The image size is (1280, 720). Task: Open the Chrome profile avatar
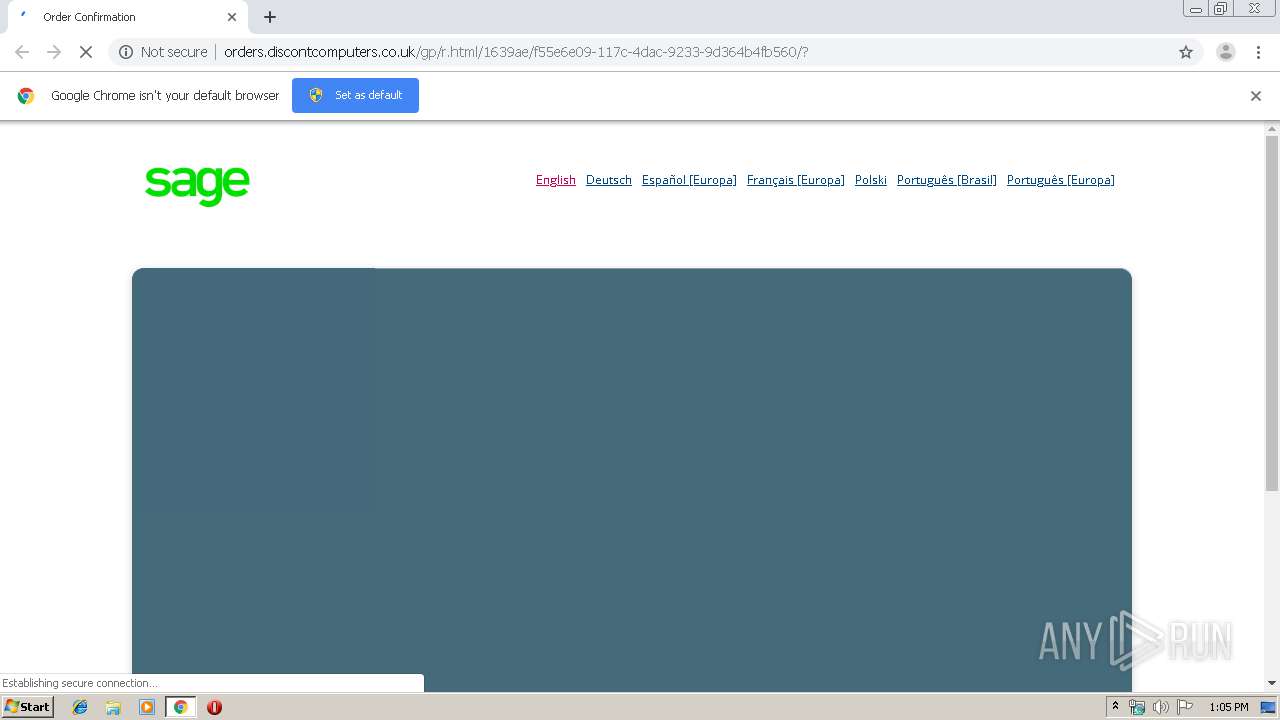(x=1225, y=52)
